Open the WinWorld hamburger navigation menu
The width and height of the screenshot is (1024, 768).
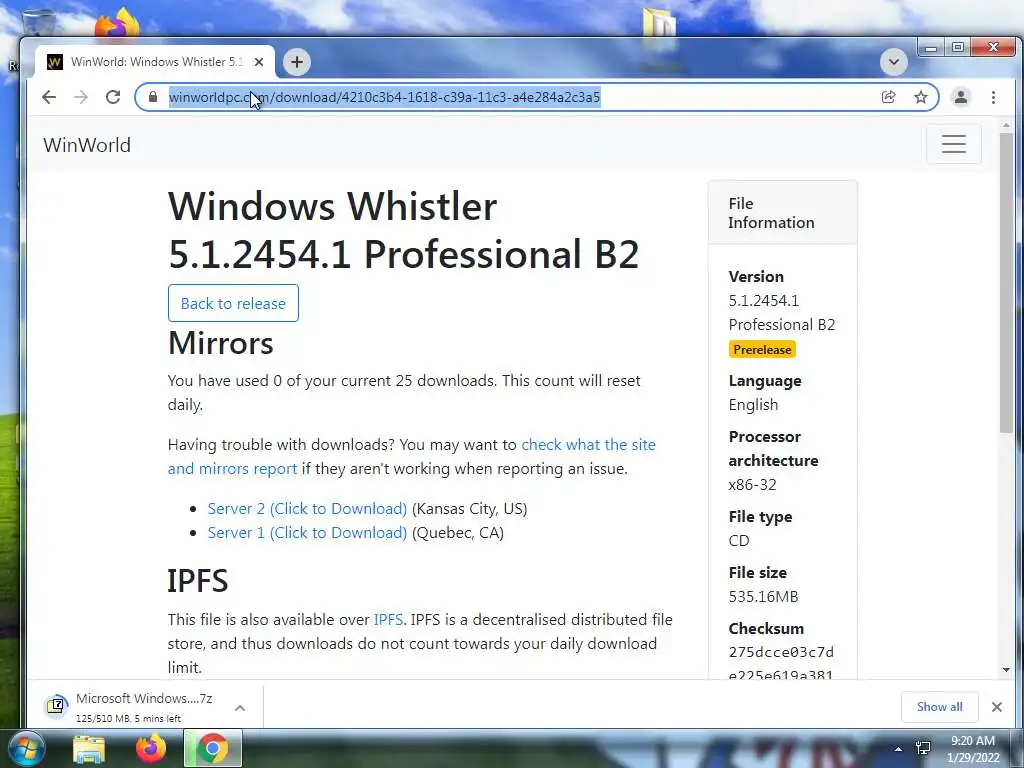953,144
